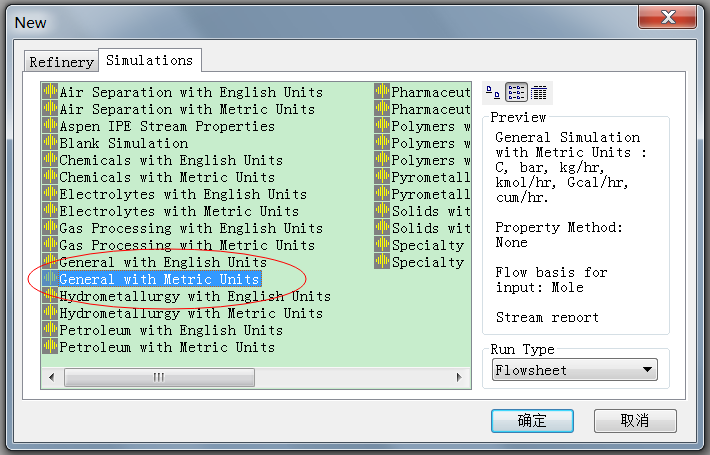
Task: Select Air Separation with Metric Units template
Action: click(x=187, y=109)
